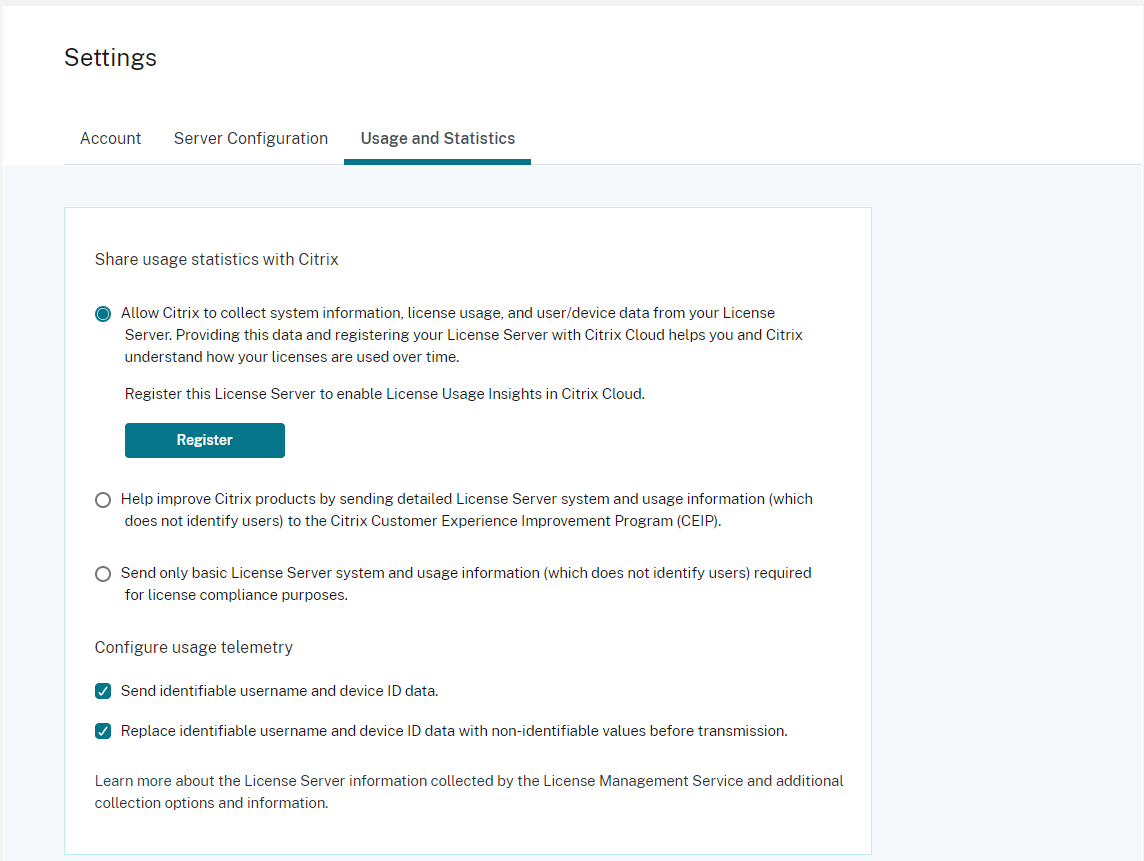Click the 'Help improve Citrix products' label text

[466, 499]
